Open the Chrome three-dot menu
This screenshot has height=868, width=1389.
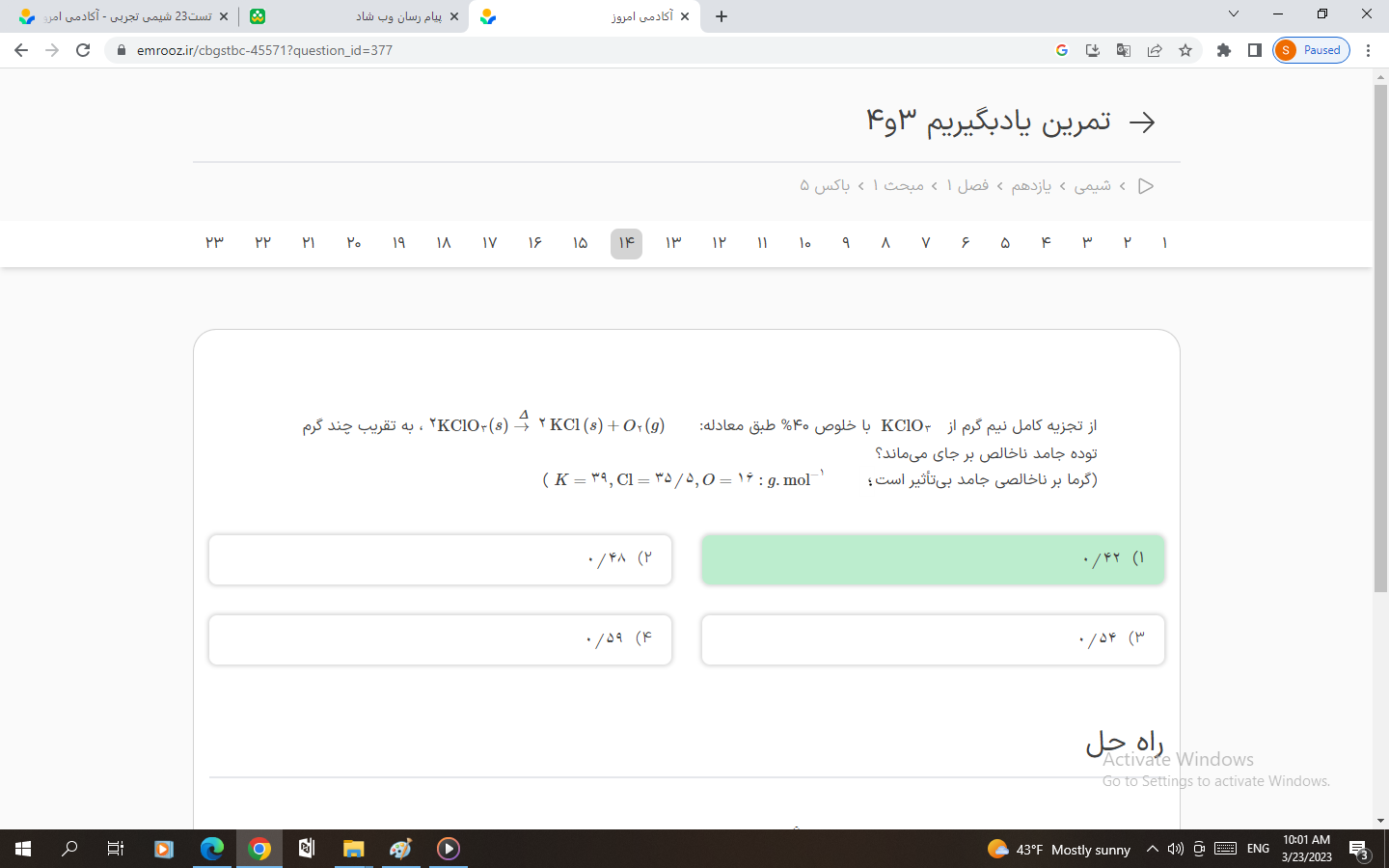[1368, 50]
